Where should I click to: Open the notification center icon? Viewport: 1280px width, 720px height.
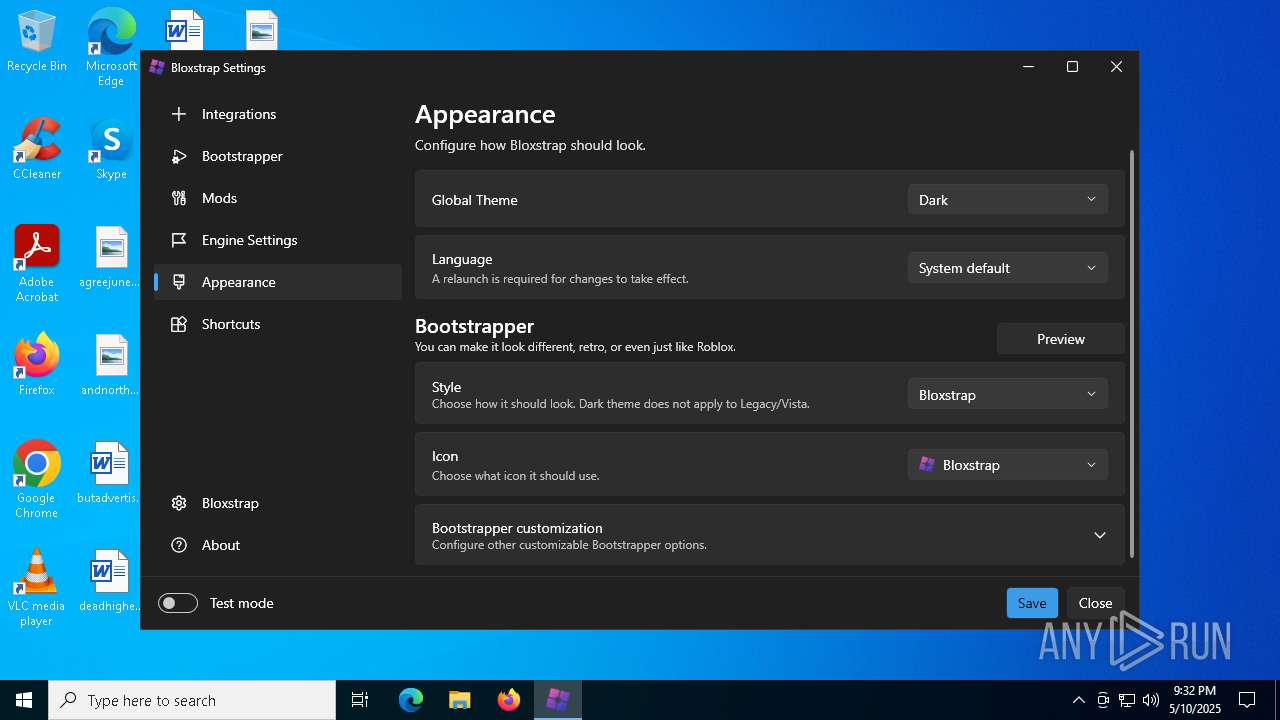click(1247, 700)
